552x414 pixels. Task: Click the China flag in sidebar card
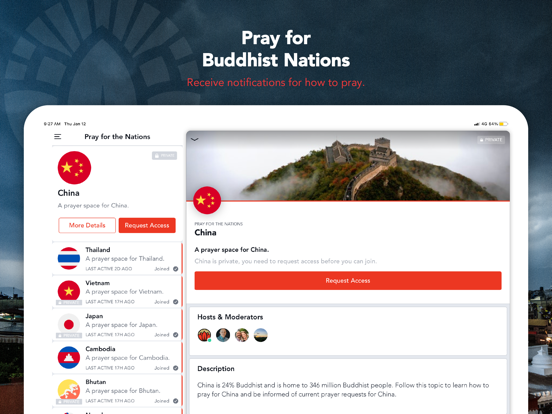pyautogui.click(x=74, y=168)
